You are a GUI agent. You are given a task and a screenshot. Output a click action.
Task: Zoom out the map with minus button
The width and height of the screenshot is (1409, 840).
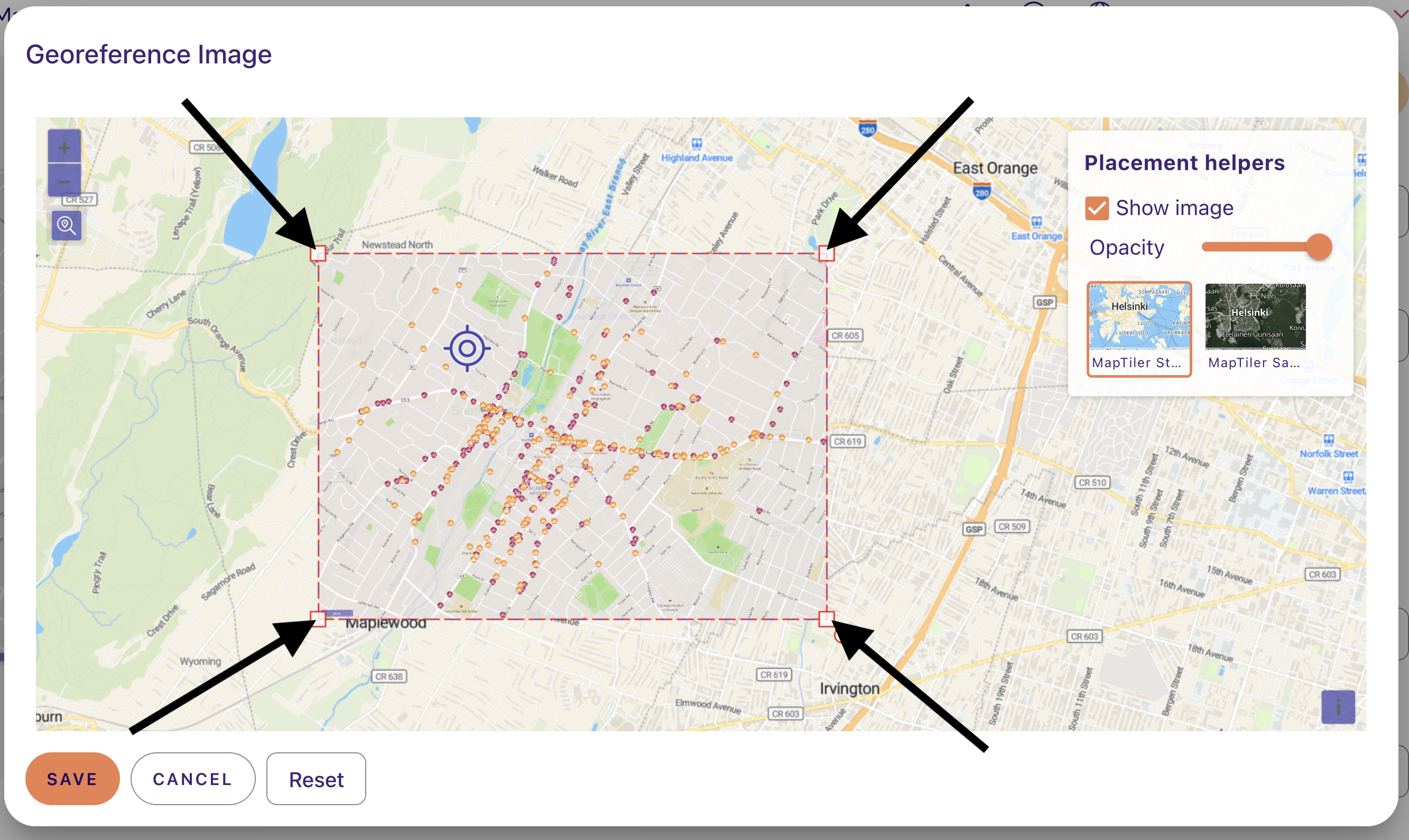64,181
